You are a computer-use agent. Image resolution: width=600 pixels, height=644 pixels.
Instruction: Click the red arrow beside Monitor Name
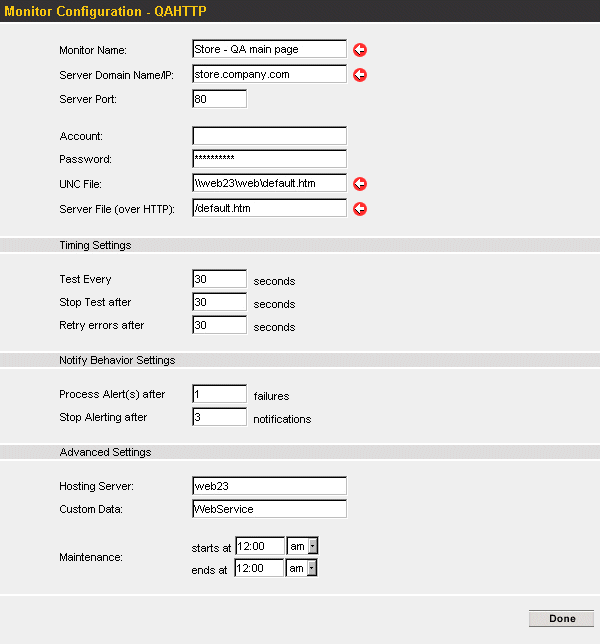point(360,50)
